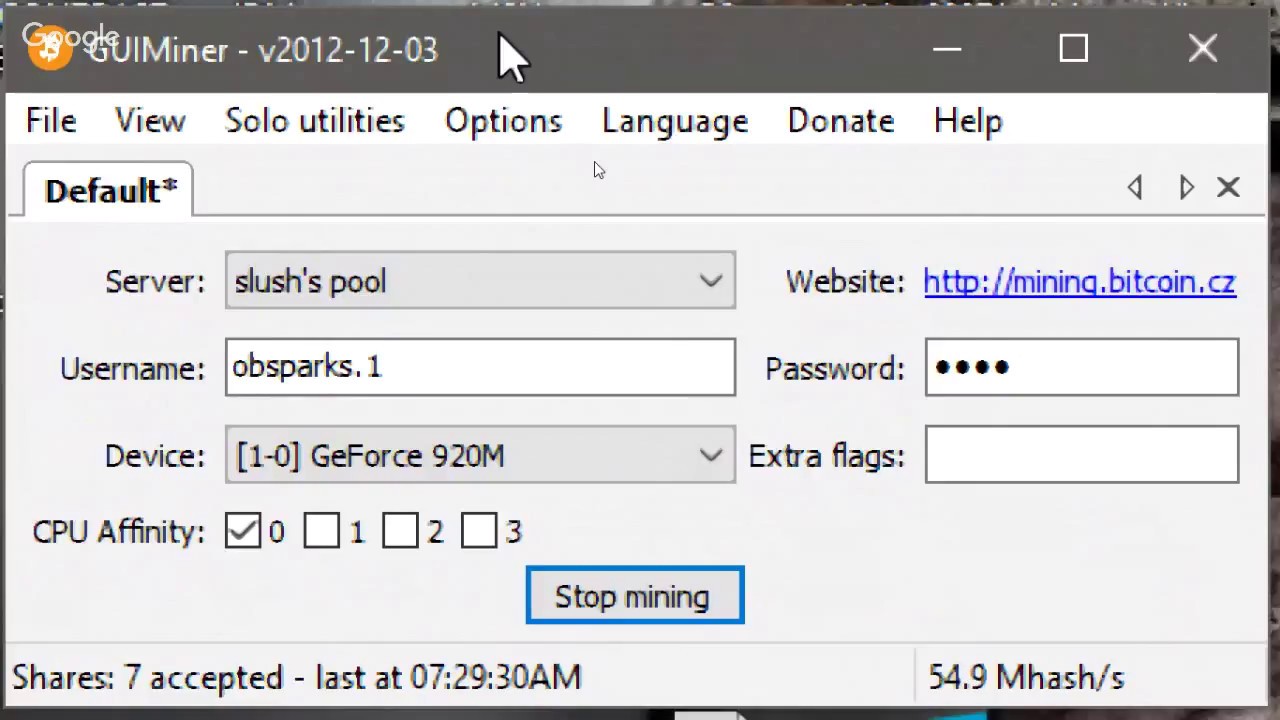Open the mining.bitcoin.cz website link
This screenshot has width=1280, height=720.
[1079, 282]
